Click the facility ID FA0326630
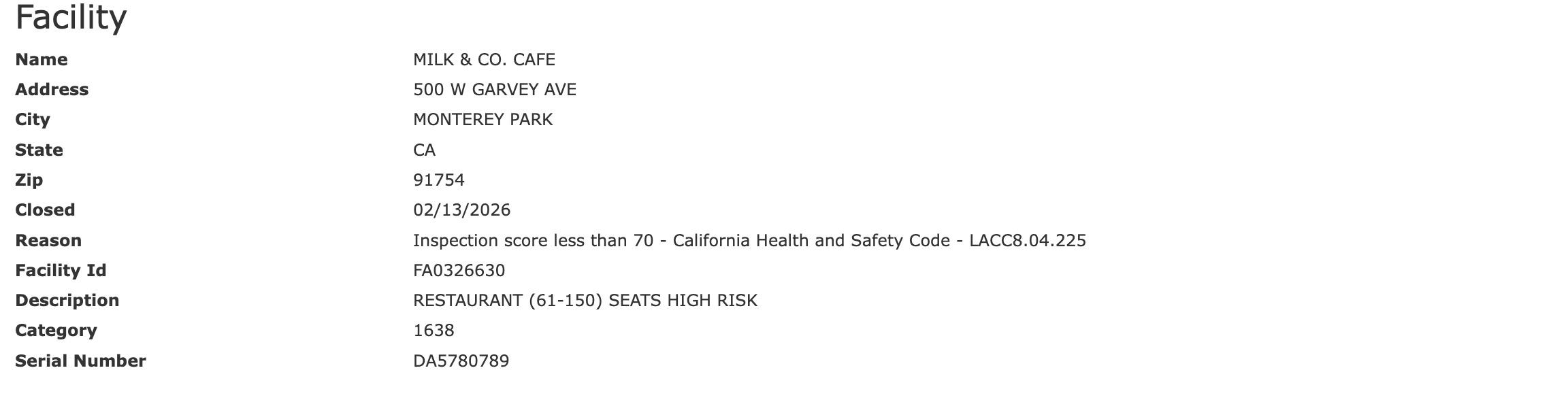The width and height of the screenshot is (1568, 400). tap(459, 271)
